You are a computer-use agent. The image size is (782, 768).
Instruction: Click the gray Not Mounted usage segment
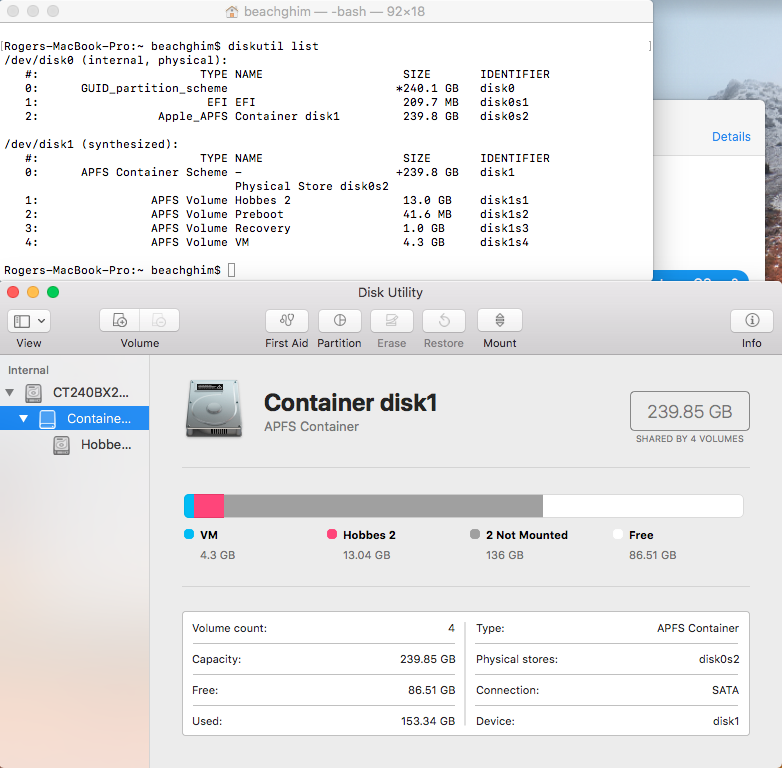click(x=383, y=506)
